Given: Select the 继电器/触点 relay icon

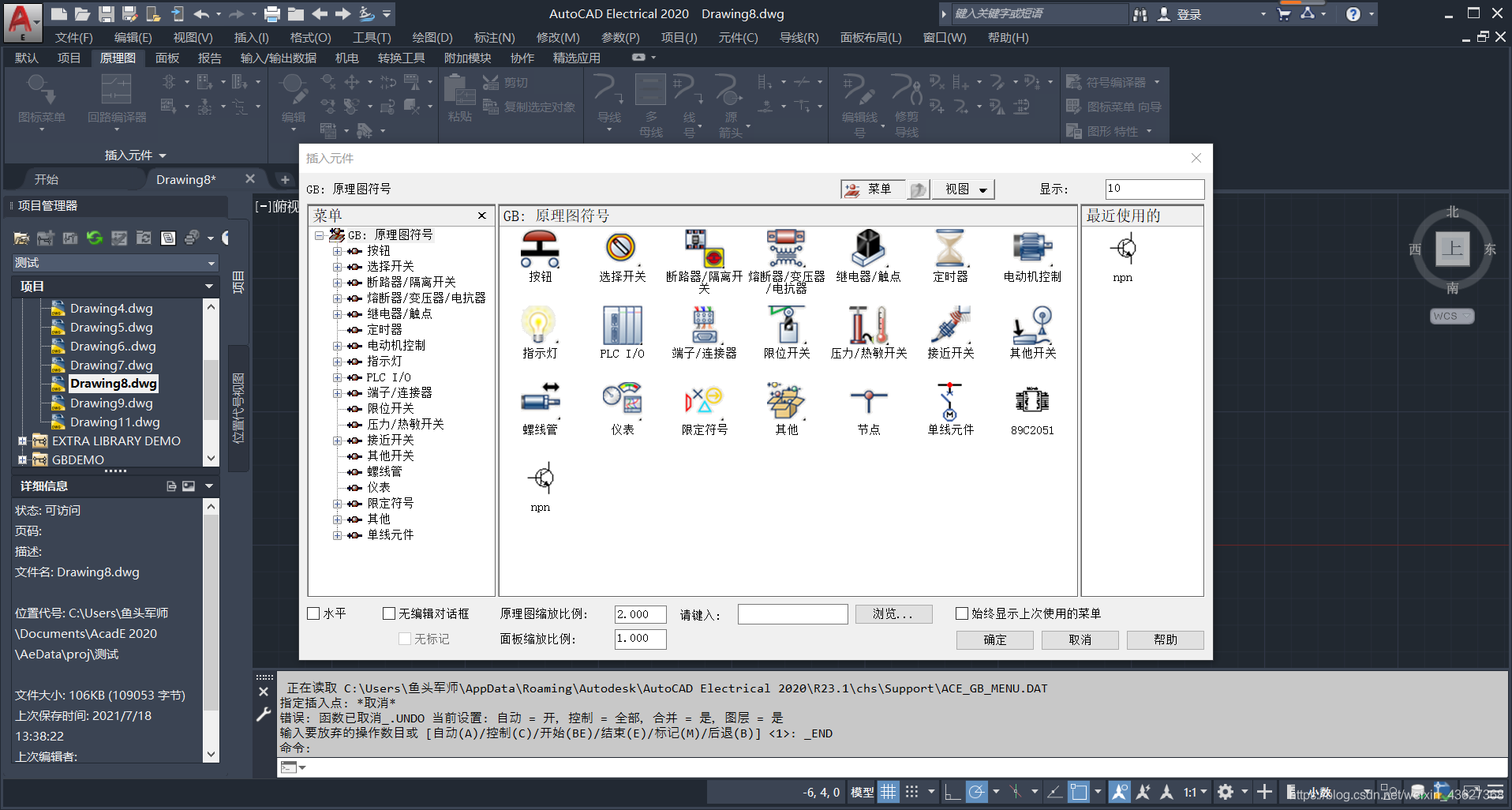Looking at the screenshot, I should 868,249.
